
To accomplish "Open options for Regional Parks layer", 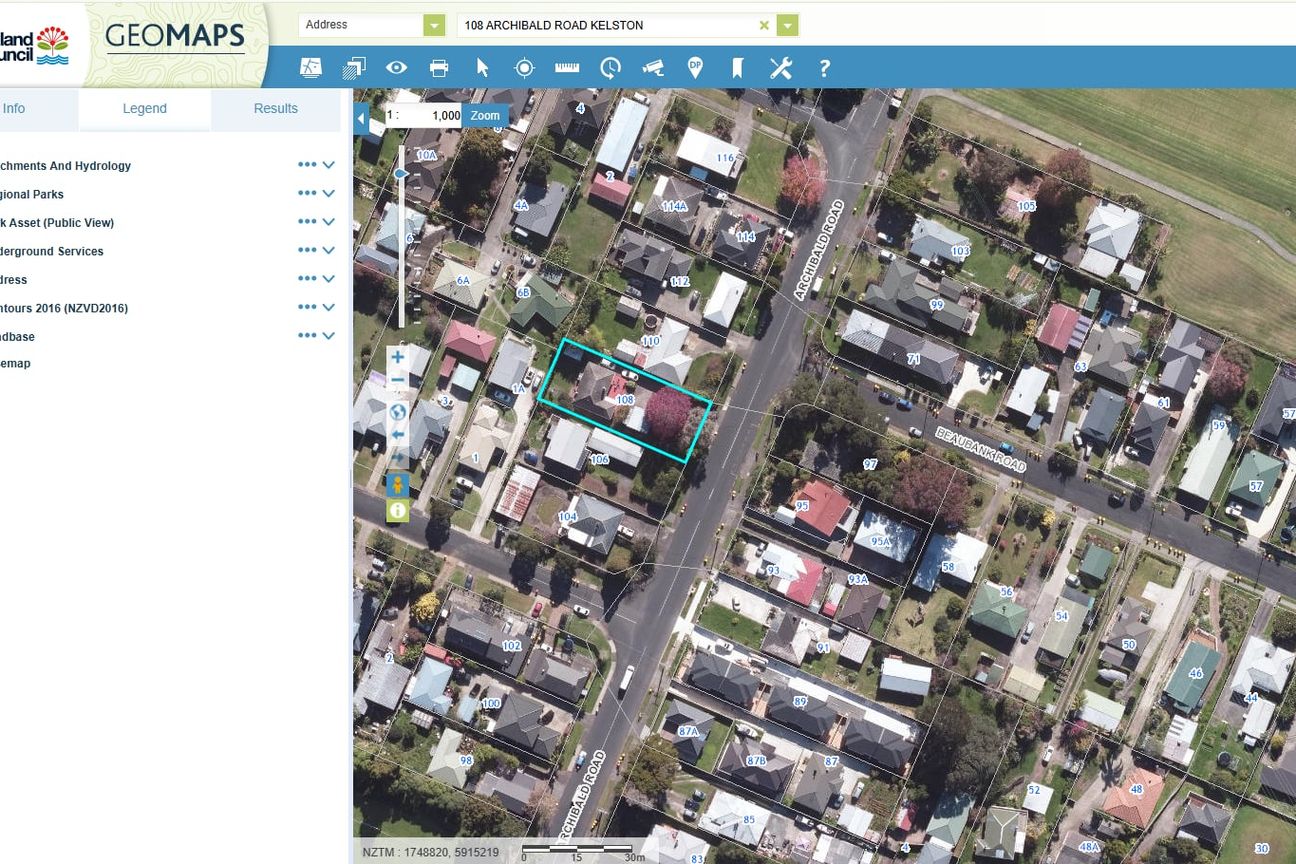I will click(x=306, y=193).
